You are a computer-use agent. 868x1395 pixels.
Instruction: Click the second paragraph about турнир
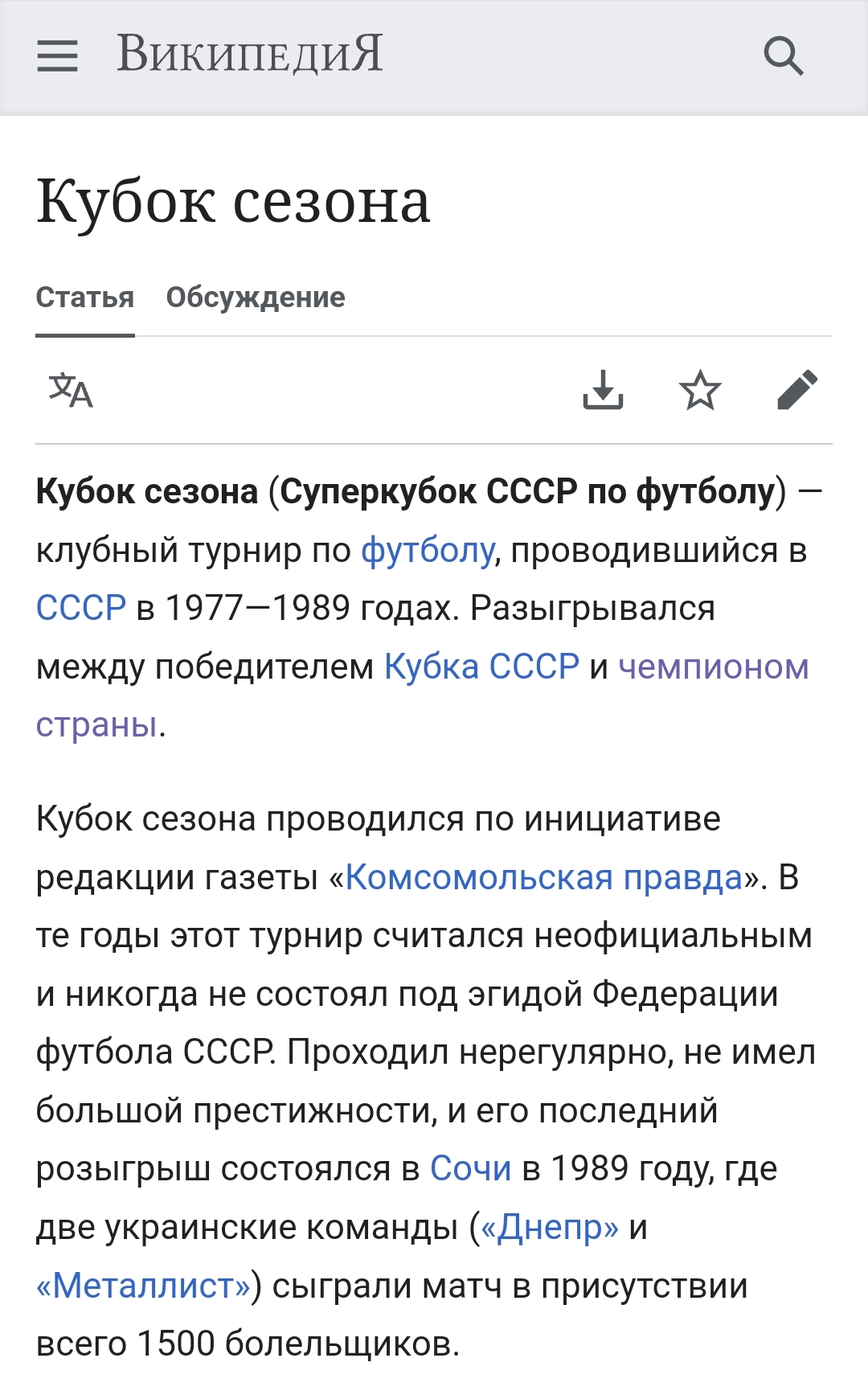pos(426,1081)
